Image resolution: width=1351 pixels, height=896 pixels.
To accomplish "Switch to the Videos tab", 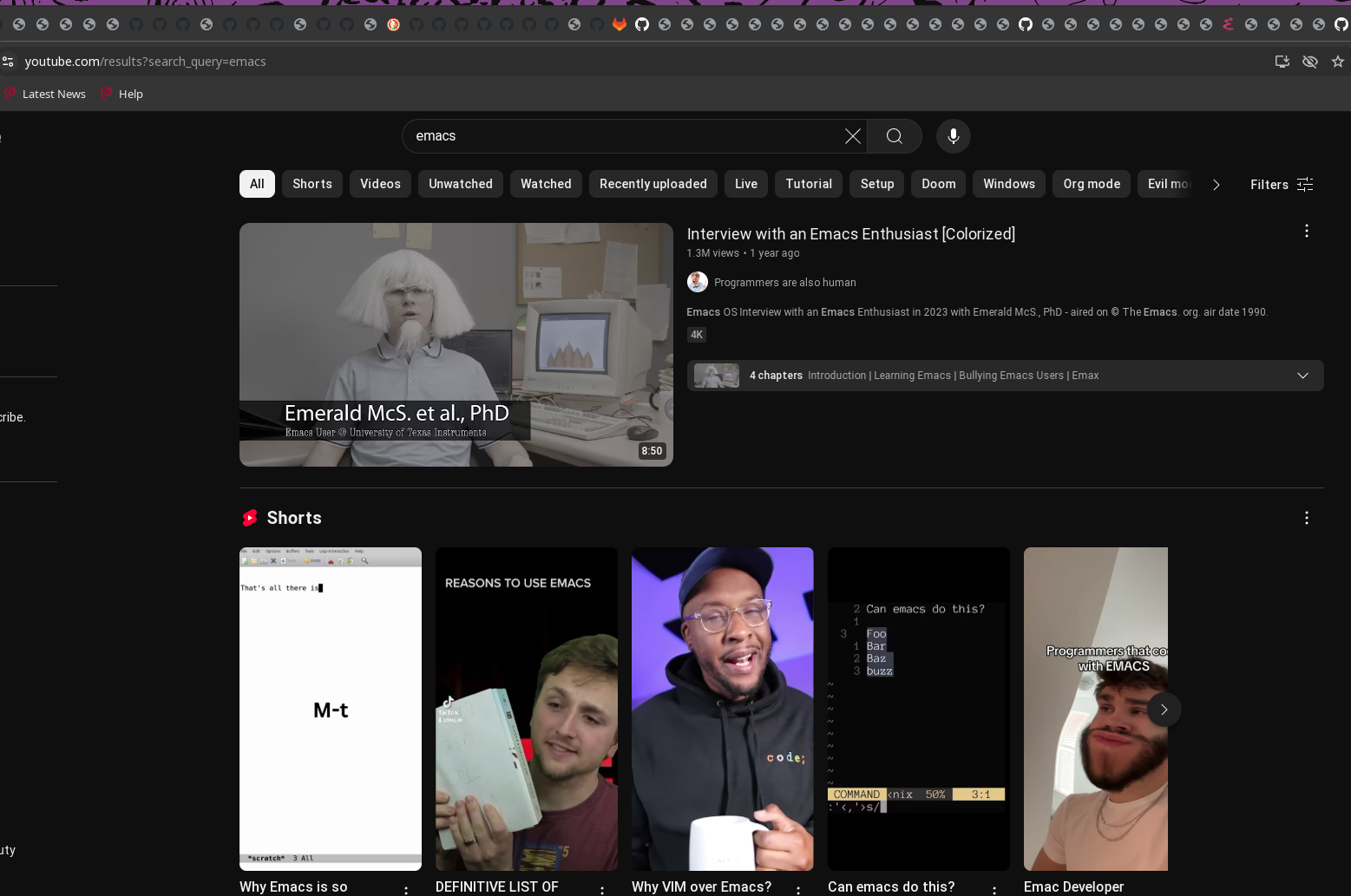I will (380, 184).
